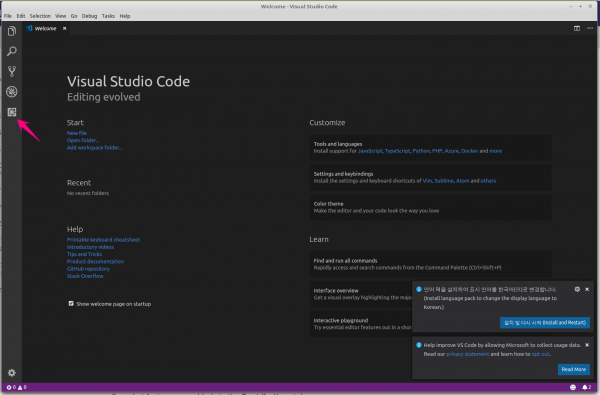Open the Help menu

point(125,16)
